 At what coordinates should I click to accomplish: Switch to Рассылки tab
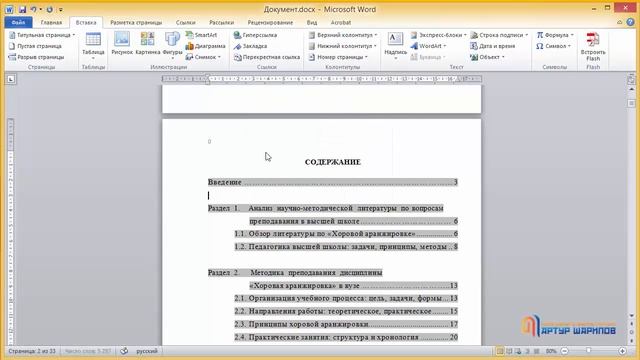221,22
